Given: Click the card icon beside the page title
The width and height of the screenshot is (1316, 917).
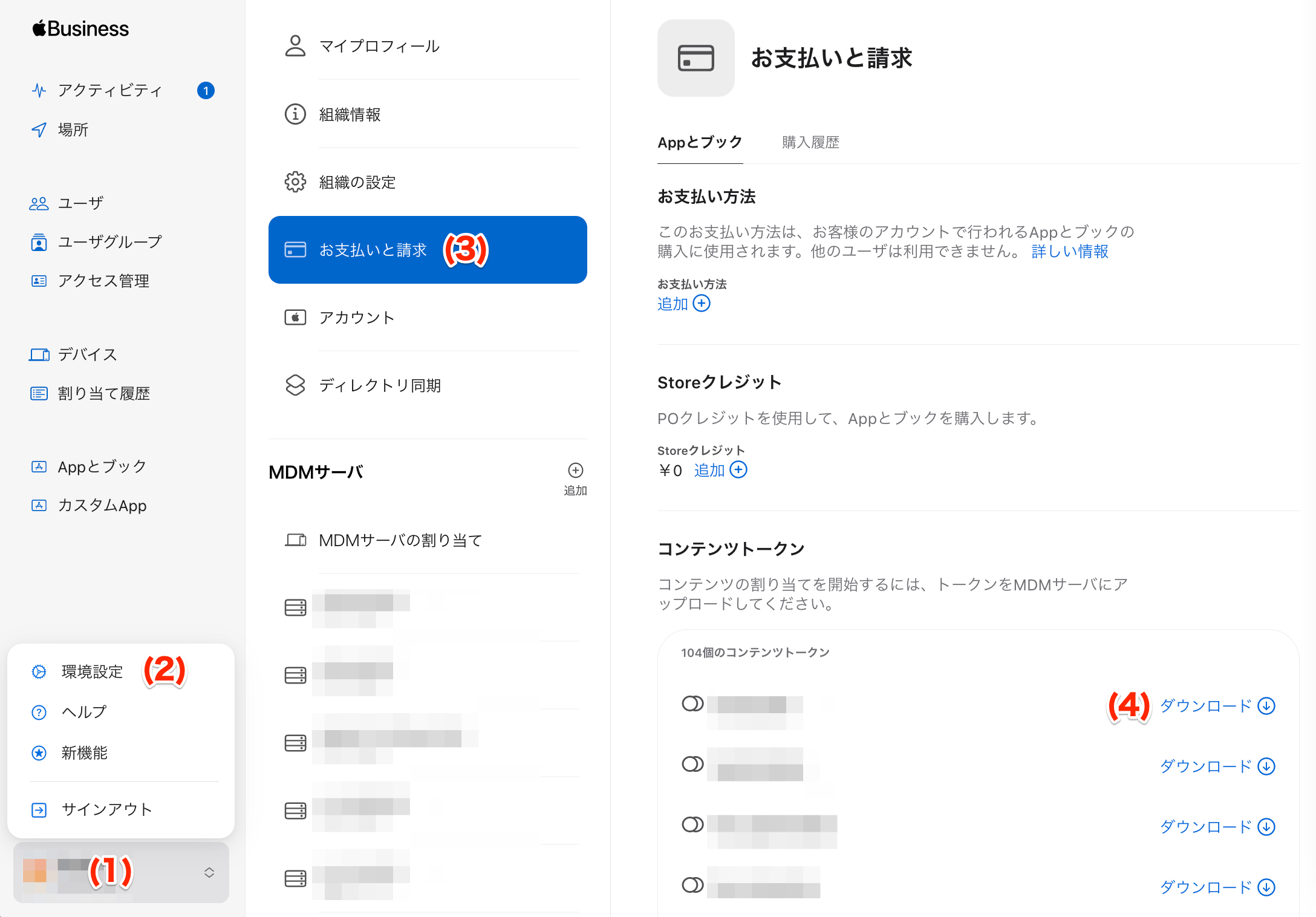Looking at the screenshot, I should point(696,58).
